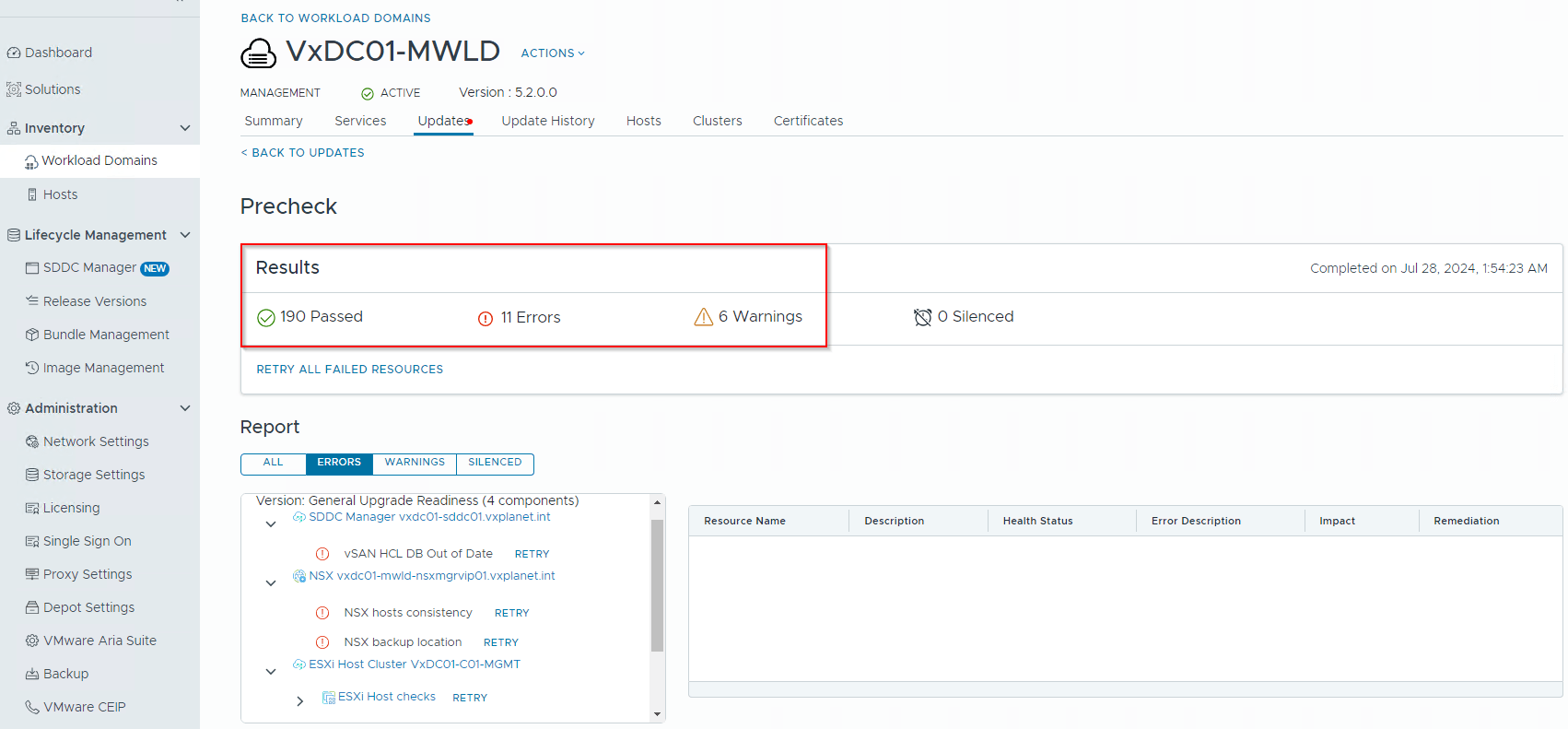Click the NSX hosts consistency error icon
The image size is (1568, 729).
[322, 613]
